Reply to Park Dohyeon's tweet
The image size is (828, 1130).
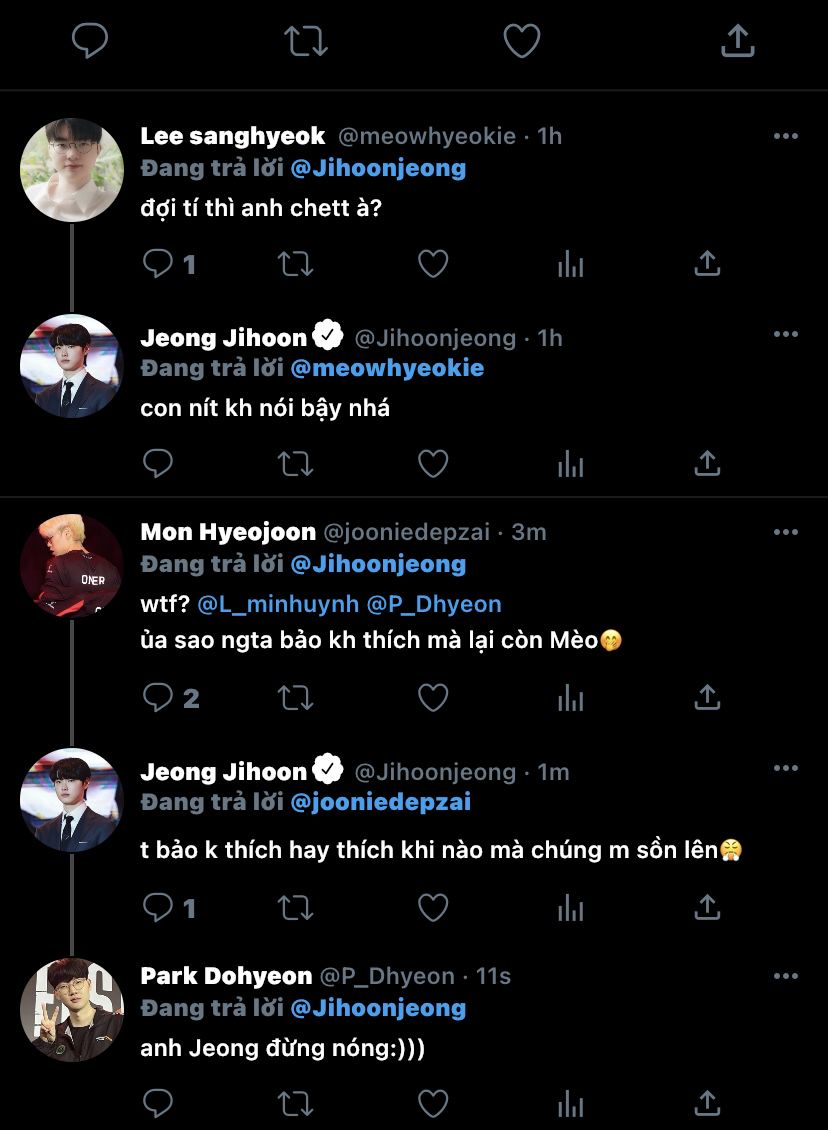tap(158, 1103)
